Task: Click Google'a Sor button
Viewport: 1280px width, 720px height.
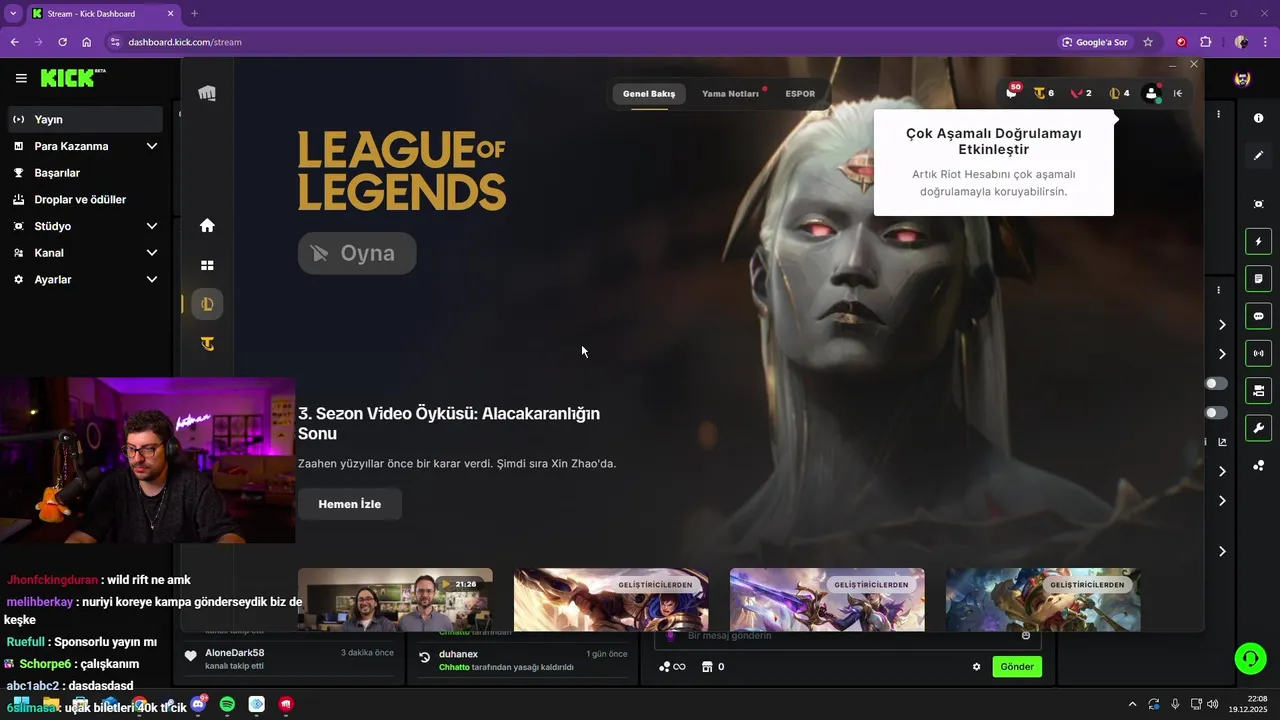Action: [x=1094, y=42]
